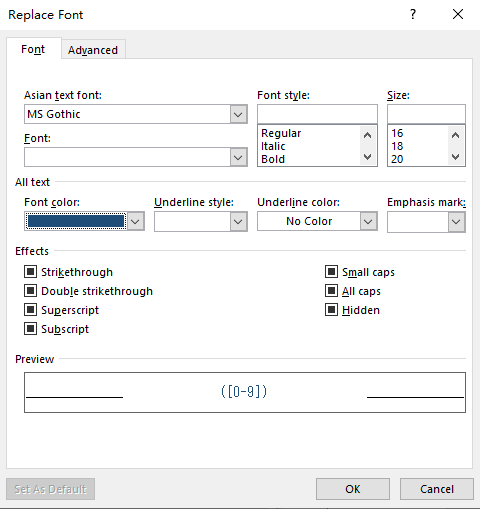Open the Asian text font dropdown

coord(238,114)
